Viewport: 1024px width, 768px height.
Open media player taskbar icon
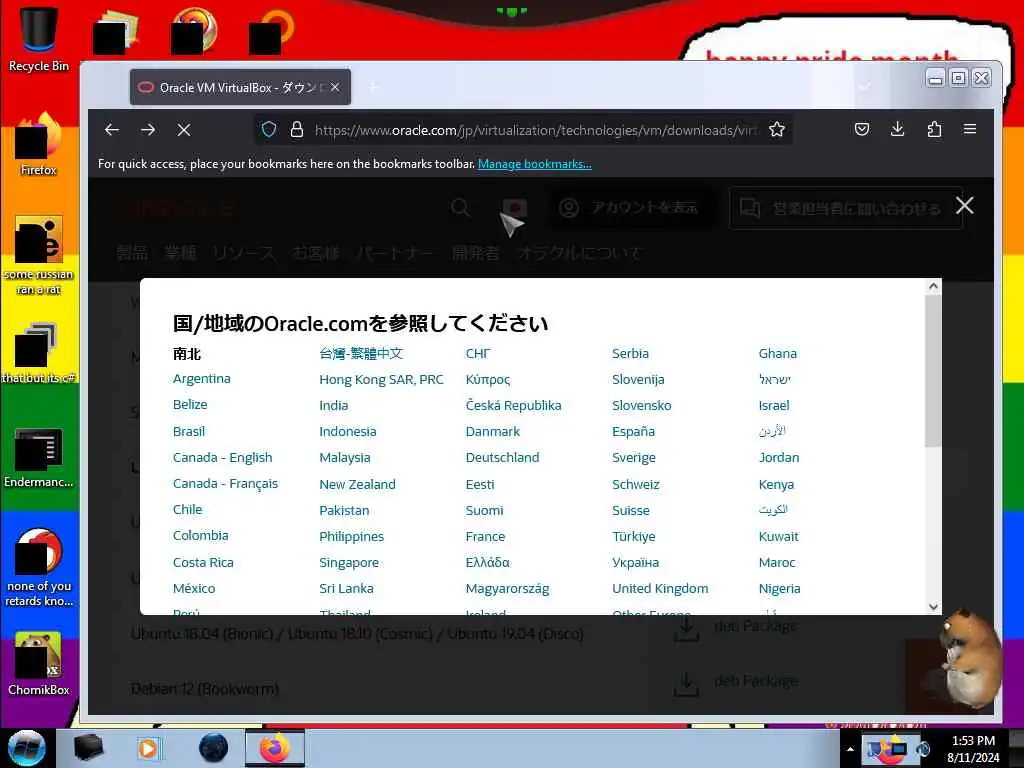click(150, 748)
